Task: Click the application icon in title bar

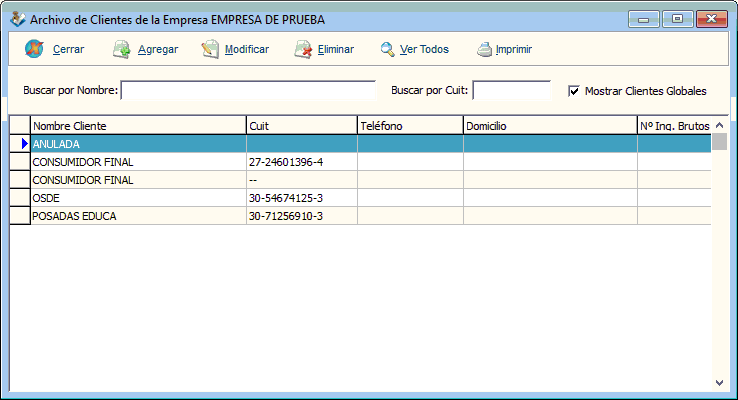Action: pyautogui.click(x=16, y=19)
